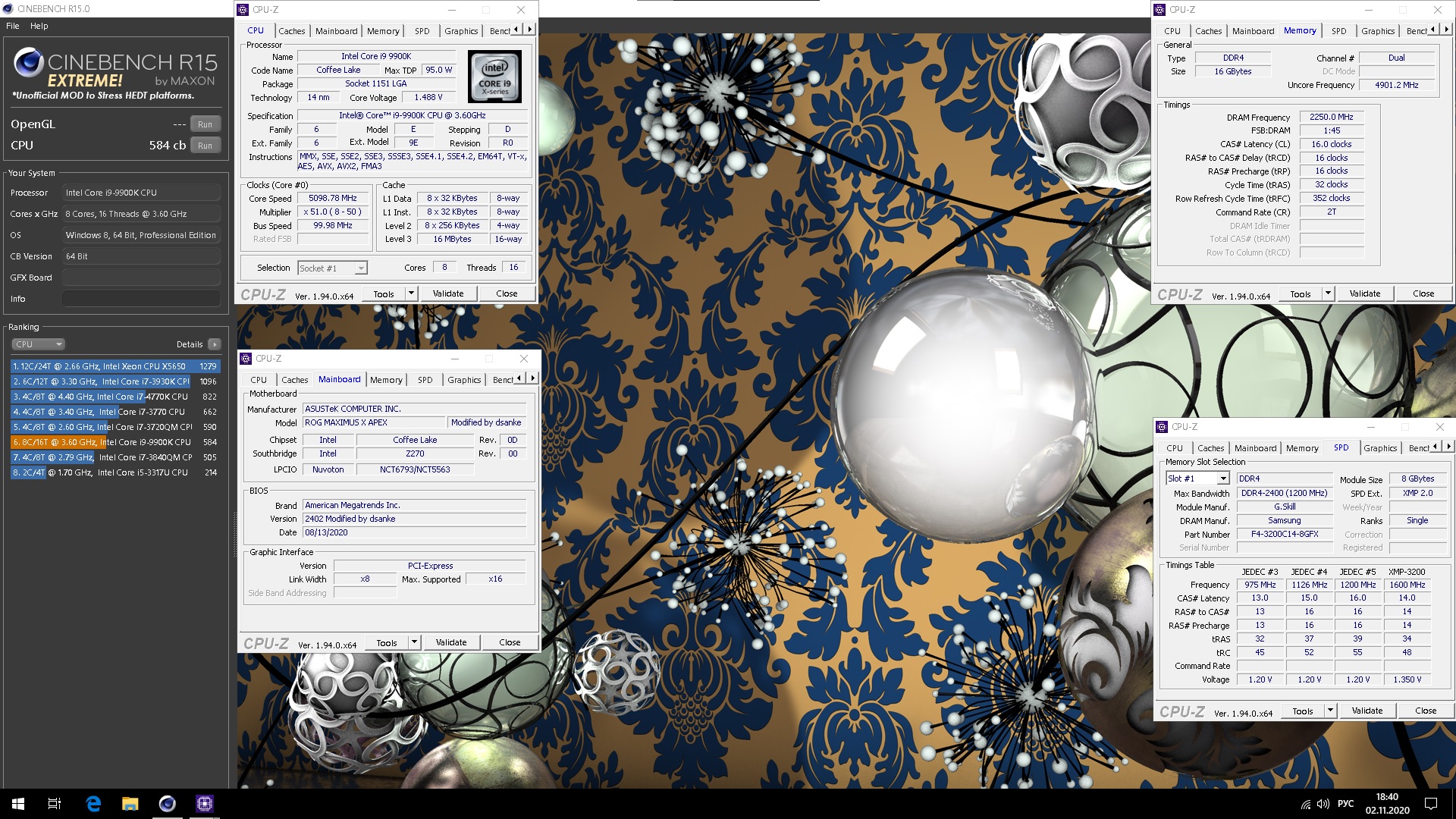Click the icon in the top CPU tab window's title bar
Image resolution: width=1456 pixels, height=819 pixels.
click(x=243, y=10)
